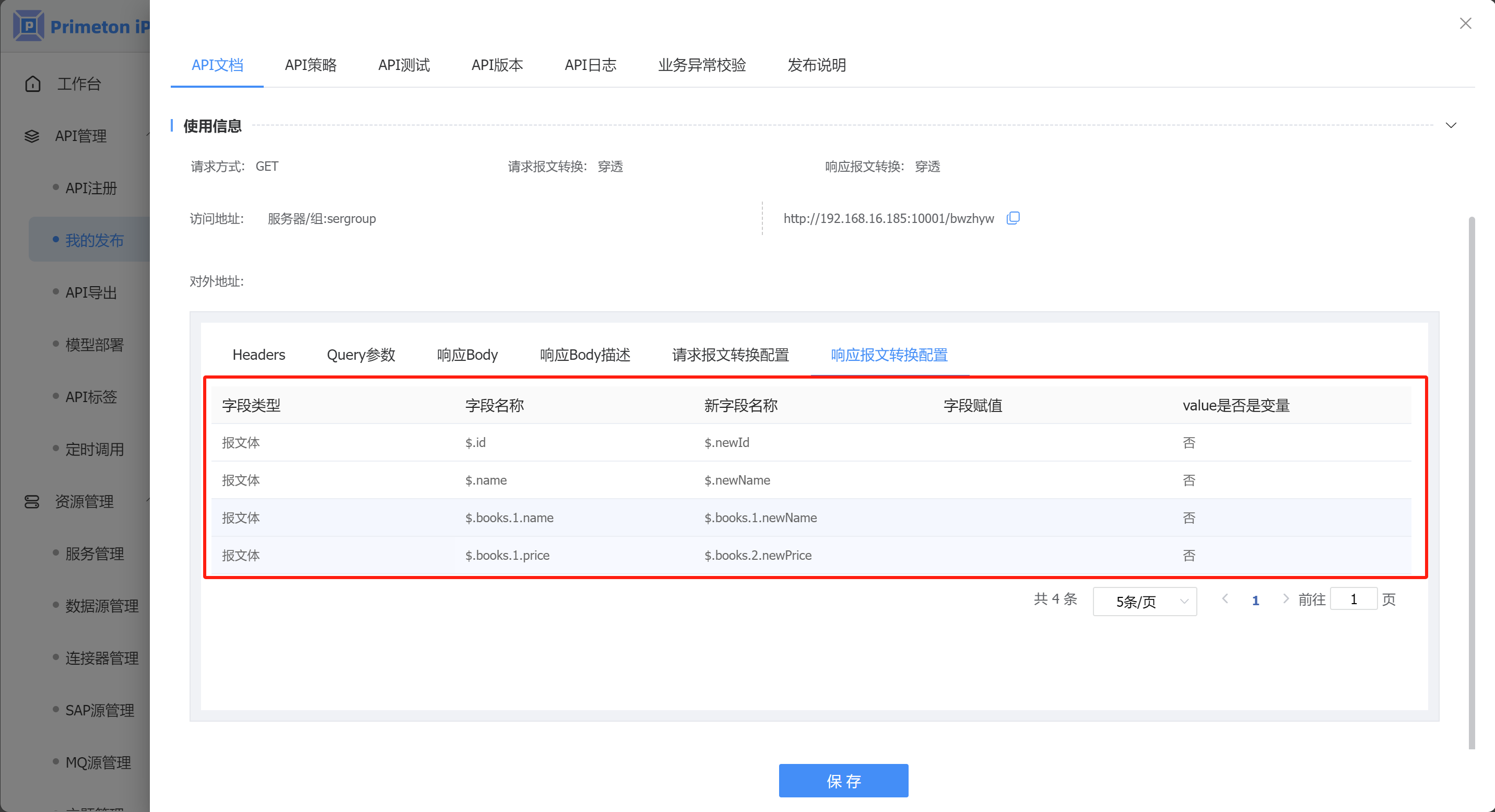
Task: Switch to the API策略 tab
Action: (311, 65)
